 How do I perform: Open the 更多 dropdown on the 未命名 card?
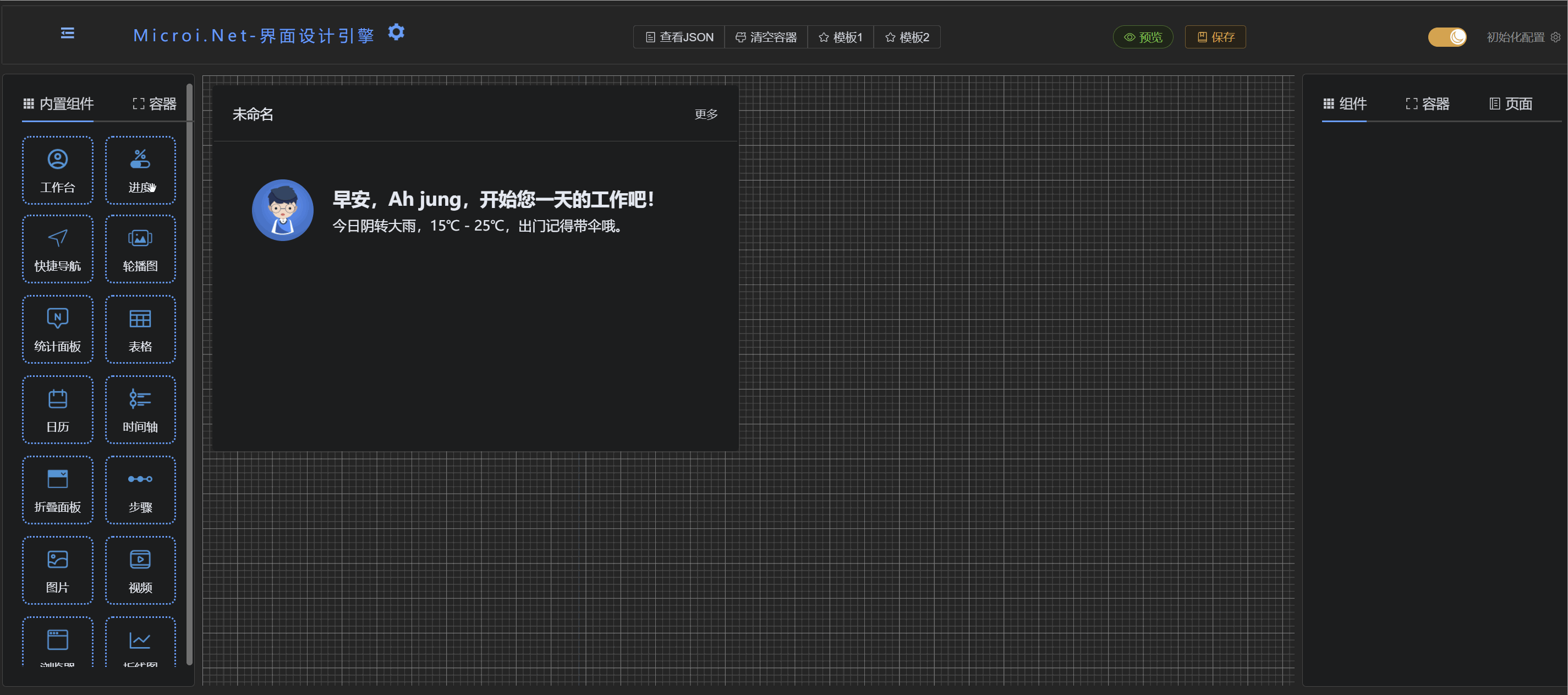pyautogui.click(x=705, y=114)
